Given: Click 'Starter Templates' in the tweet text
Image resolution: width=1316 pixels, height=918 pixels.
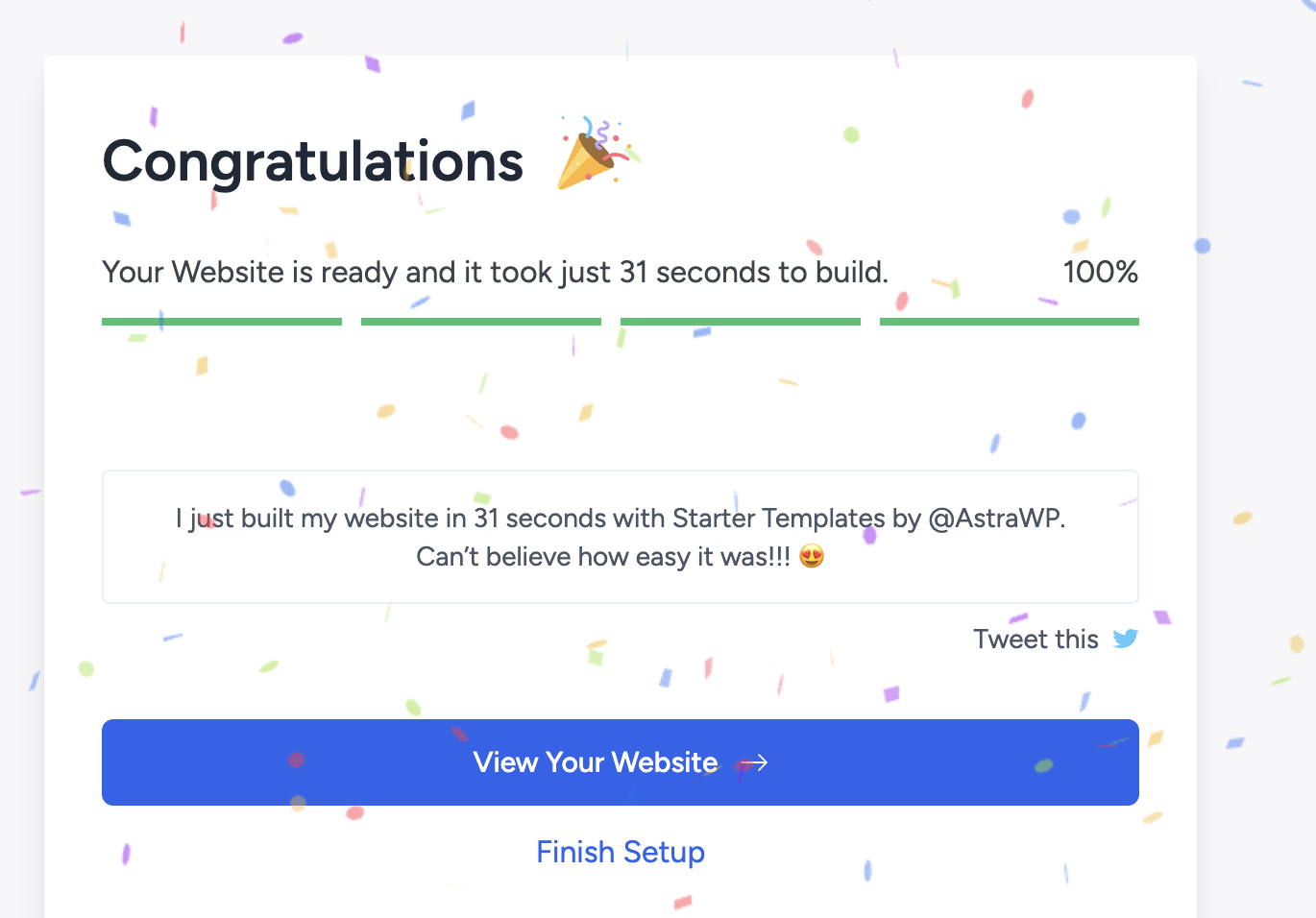Looking at the screenshot, I should click(x=778, y=519).
